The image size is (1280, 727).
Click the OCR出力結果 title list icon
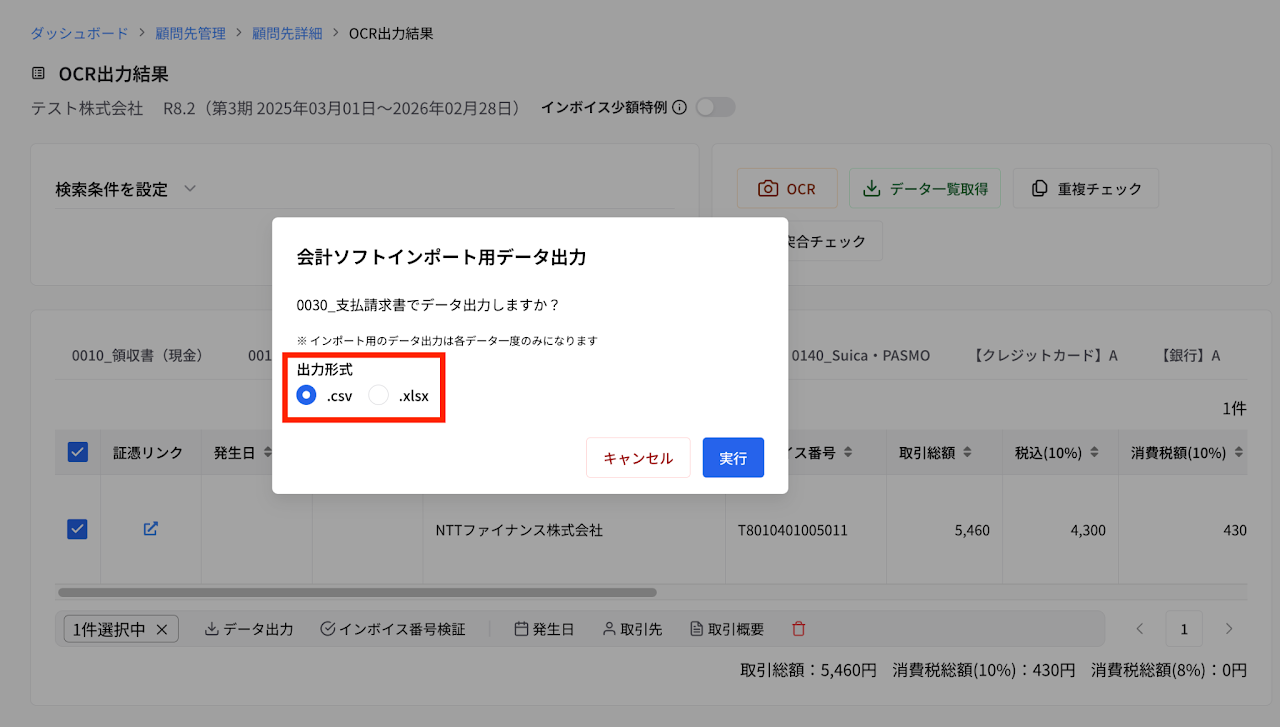pos(38,74)
